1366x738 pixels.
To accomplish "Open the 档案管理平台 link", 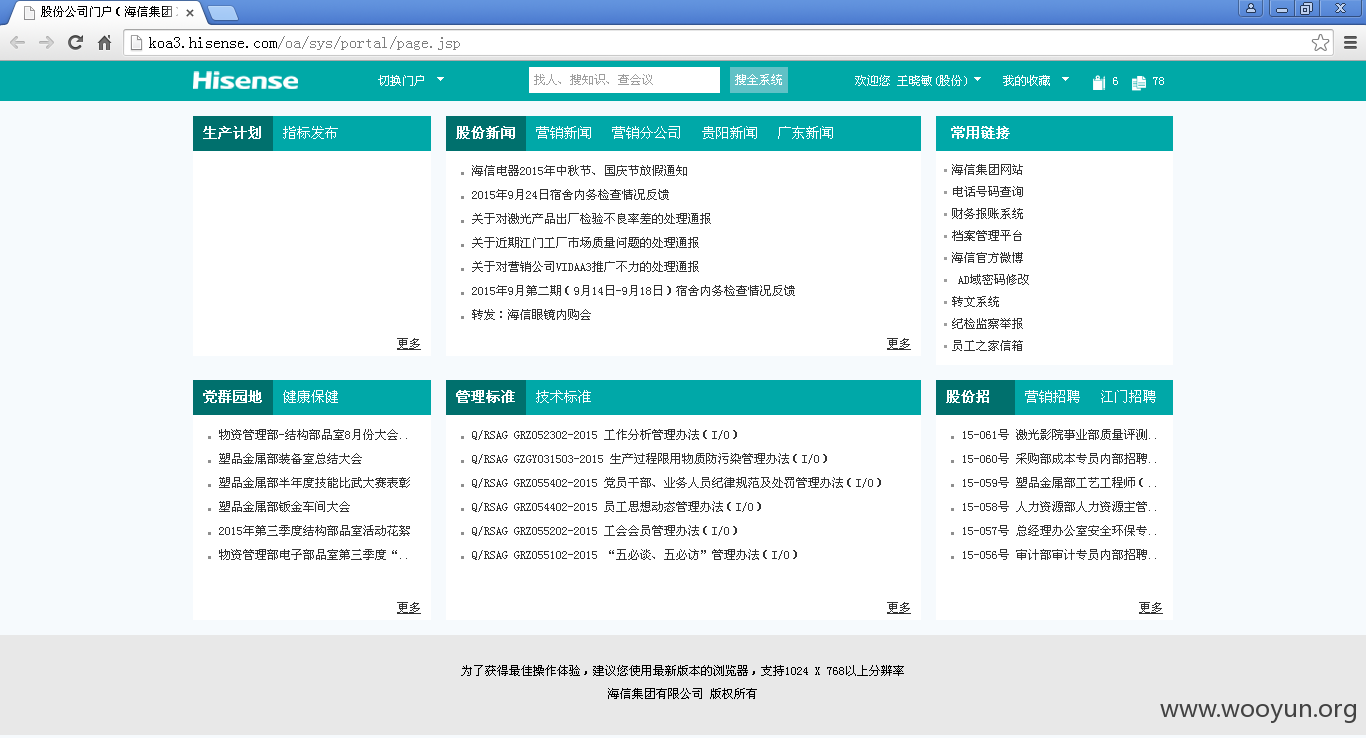I will pyautogui.click(x=987, y=236).
